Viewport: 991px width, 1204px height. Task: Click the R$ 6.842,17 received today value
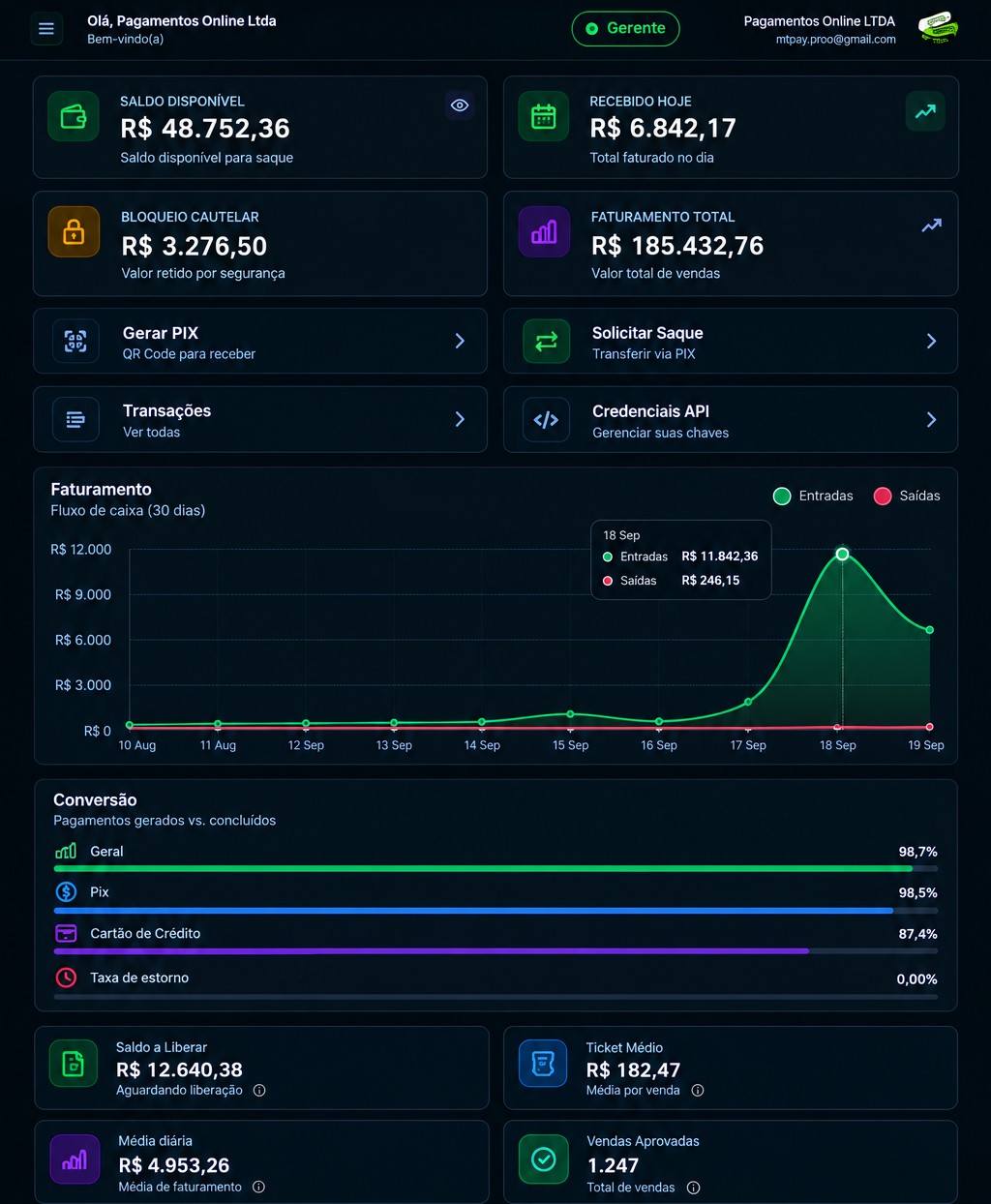tap(663, 129)
